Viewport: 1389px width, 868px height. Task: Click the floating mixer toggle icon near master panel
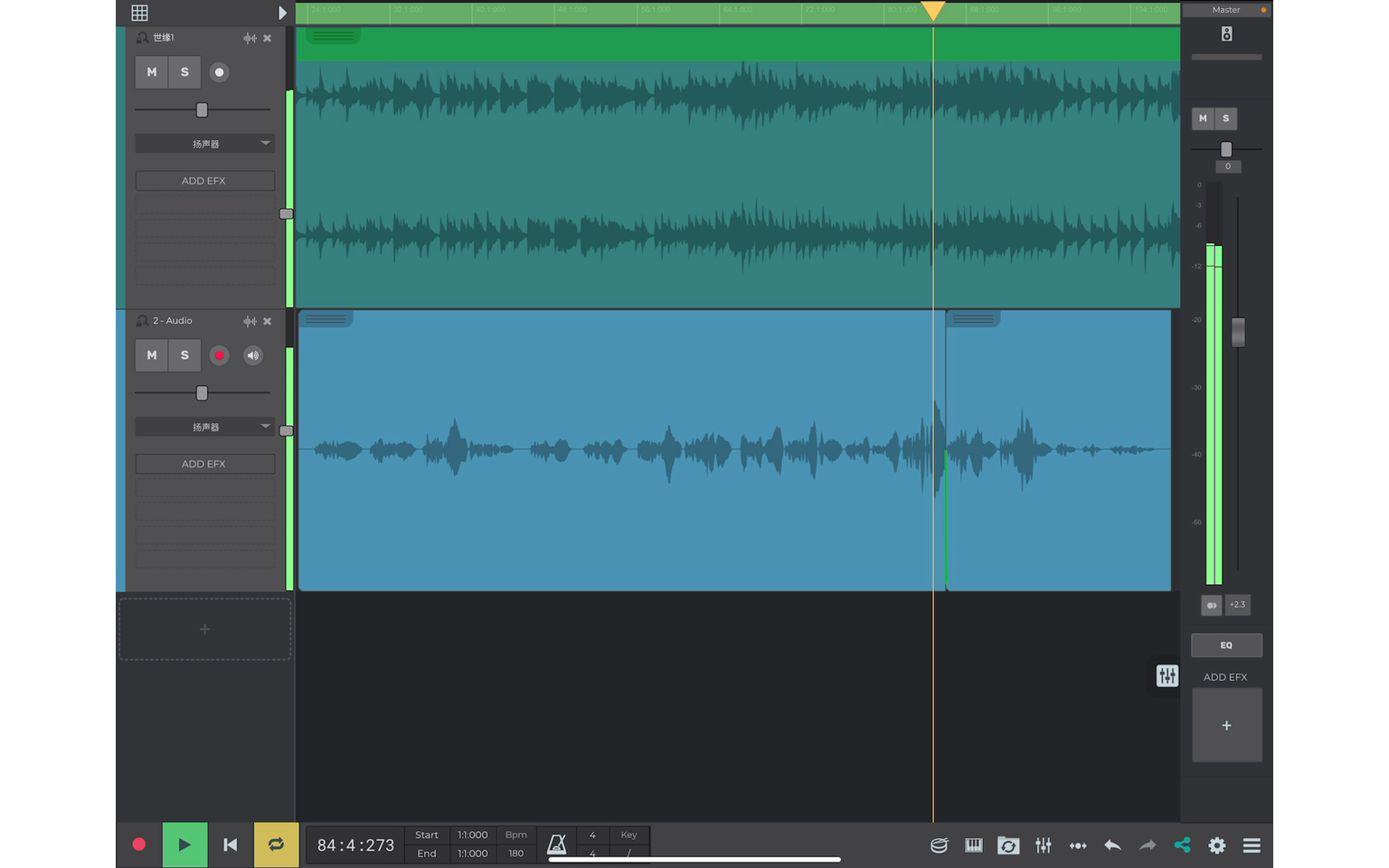pyautogui.click(x=1167, y=675)
